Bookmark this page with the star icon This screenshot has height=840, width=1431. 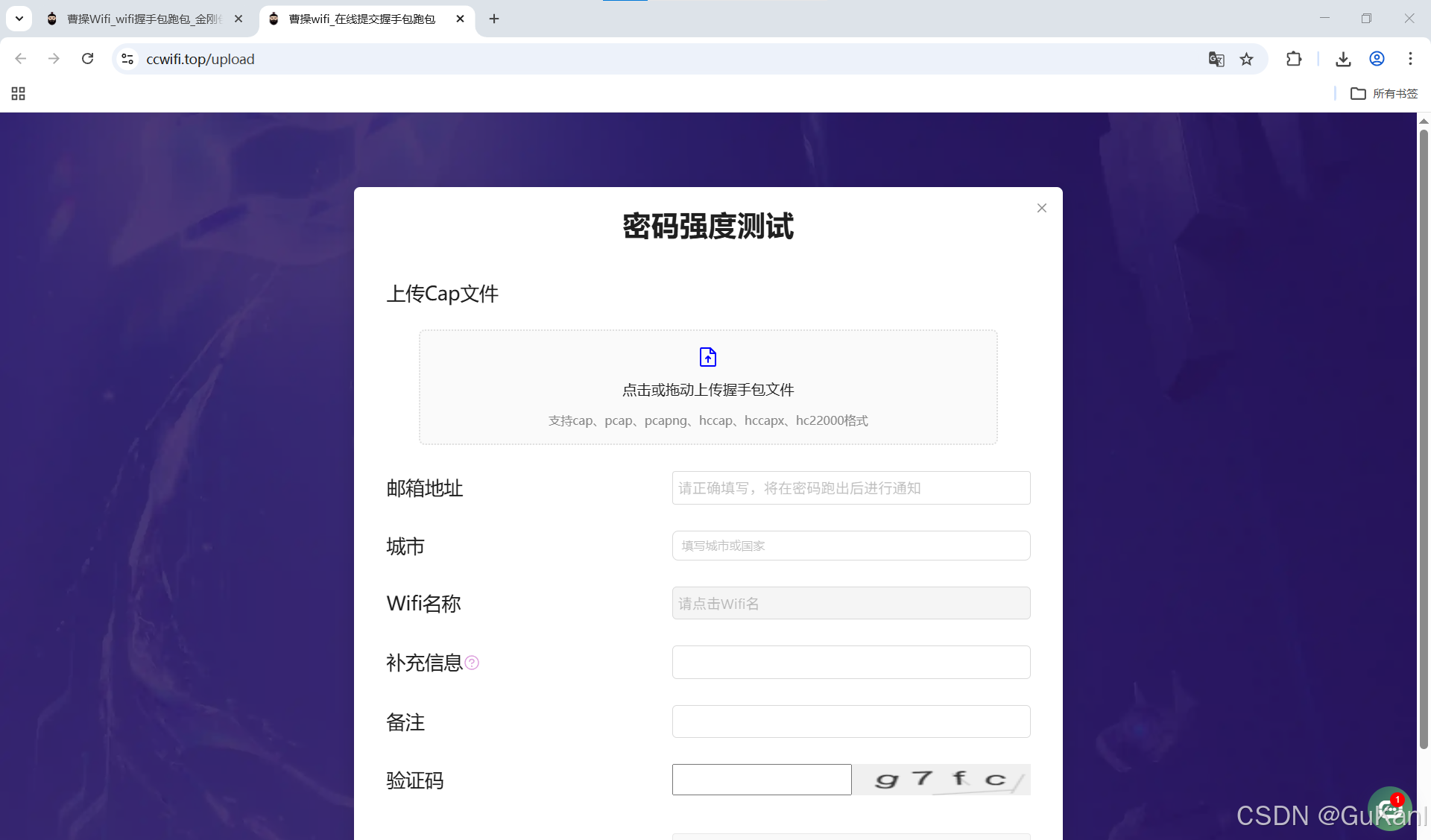[x=1247, y=59]
